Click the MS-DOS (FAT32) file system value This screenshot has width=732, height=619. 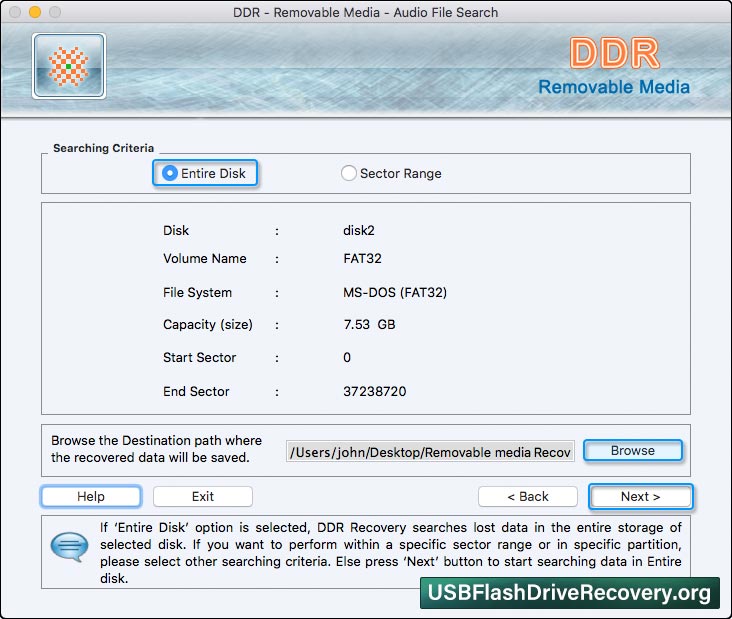(395, 293)
